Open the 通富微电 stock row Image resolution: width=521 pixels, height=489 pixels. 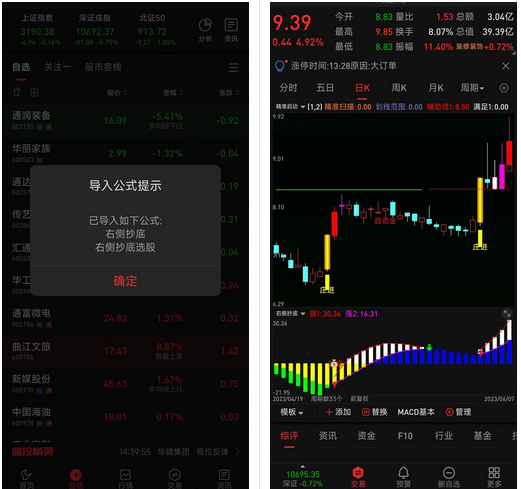pyautogui.click(x=125, y=318)
